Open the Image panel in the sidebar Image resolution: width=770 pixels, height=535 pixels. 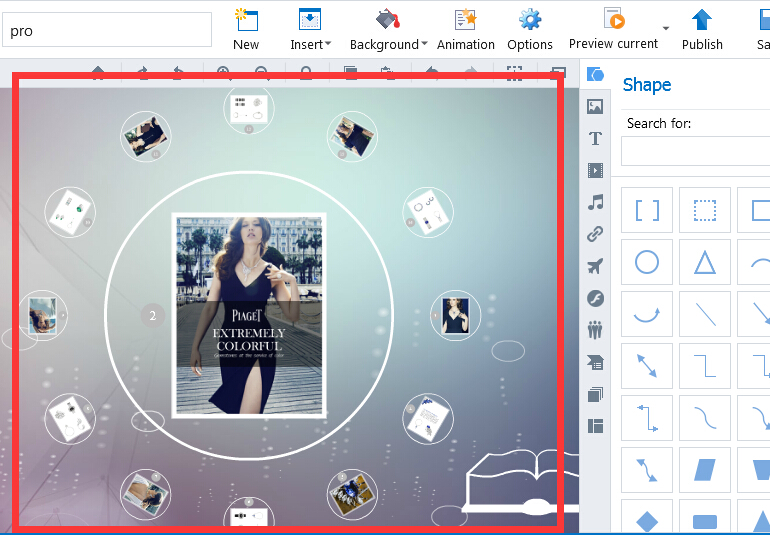[595, 106]
